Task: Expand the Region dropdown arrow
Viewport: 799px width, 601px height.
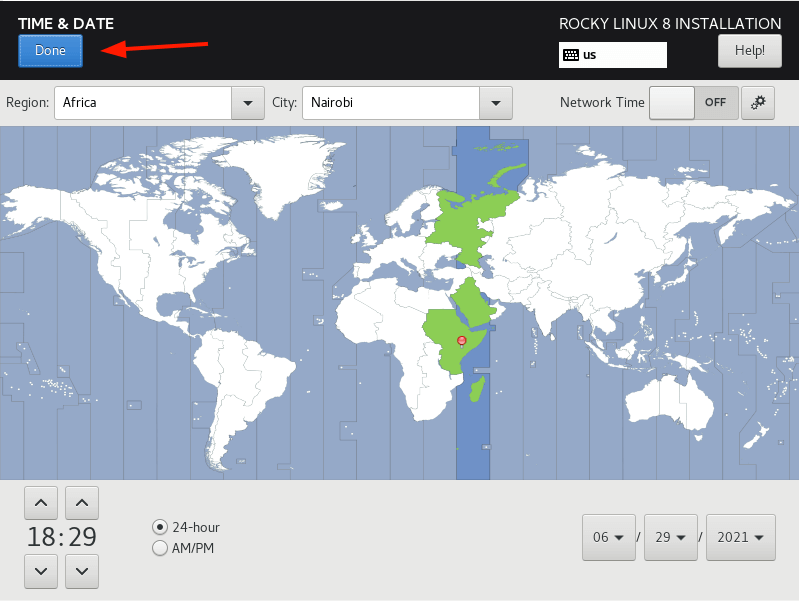Action: (248, 103)
